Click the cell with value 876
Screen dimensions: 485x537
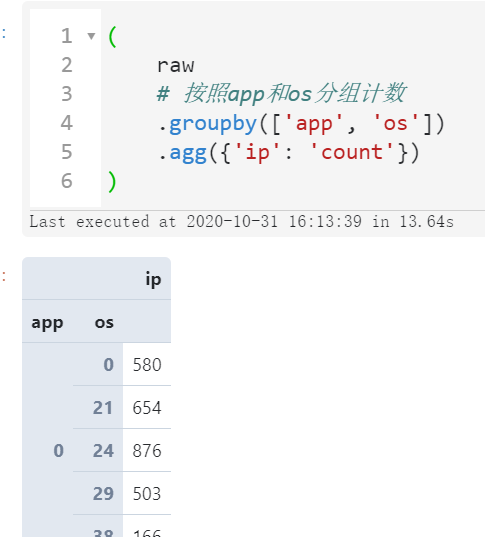point(147,450)
